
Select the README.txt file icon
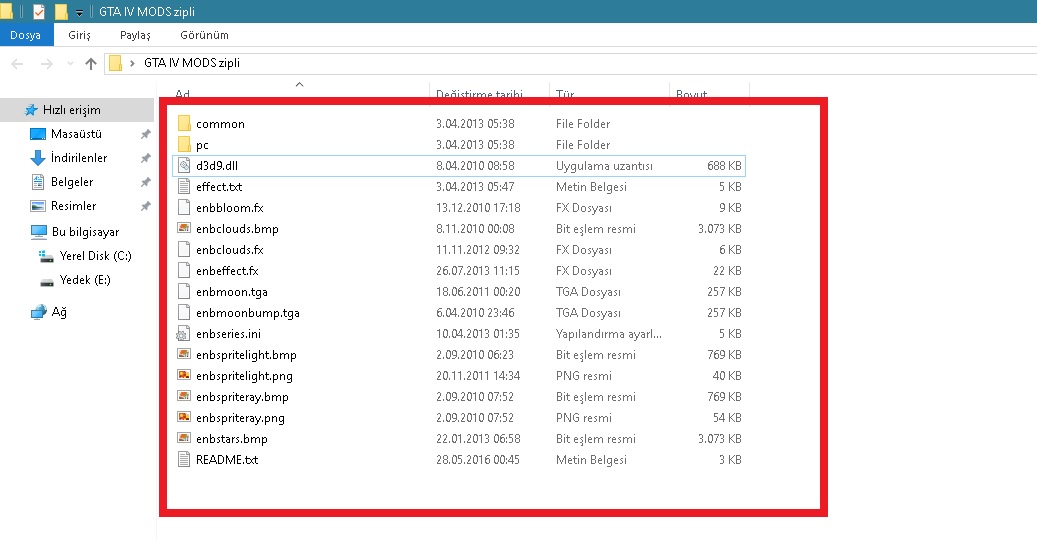pyautogui.click(x=185, y=460)
